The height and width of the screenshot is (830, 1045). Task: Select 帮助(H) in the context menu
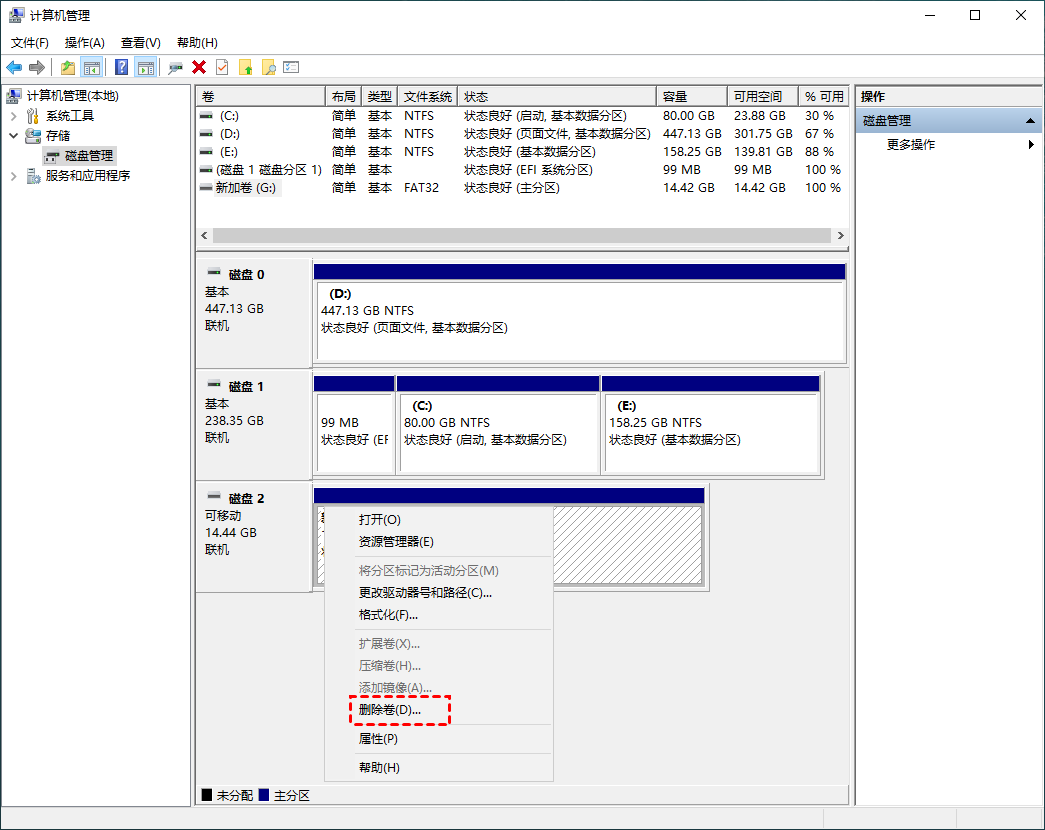click(x=439, y=767)
